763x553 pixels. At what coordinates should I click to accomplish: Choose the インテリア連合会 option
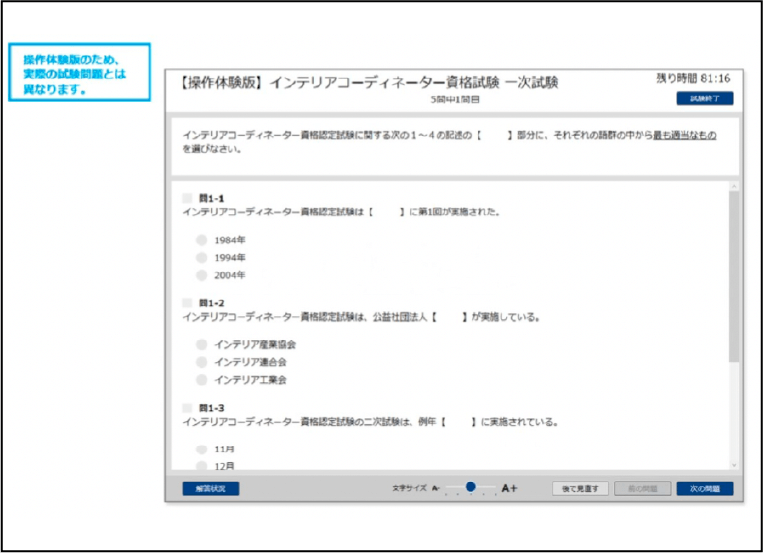tap(202, 362)
